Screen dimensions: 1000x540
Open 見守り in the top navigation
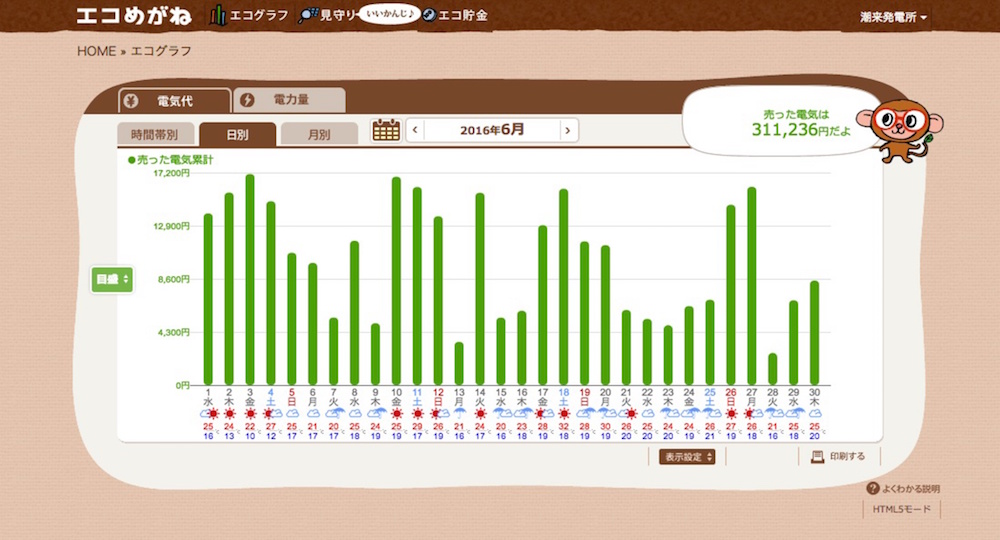click(327, 16)
